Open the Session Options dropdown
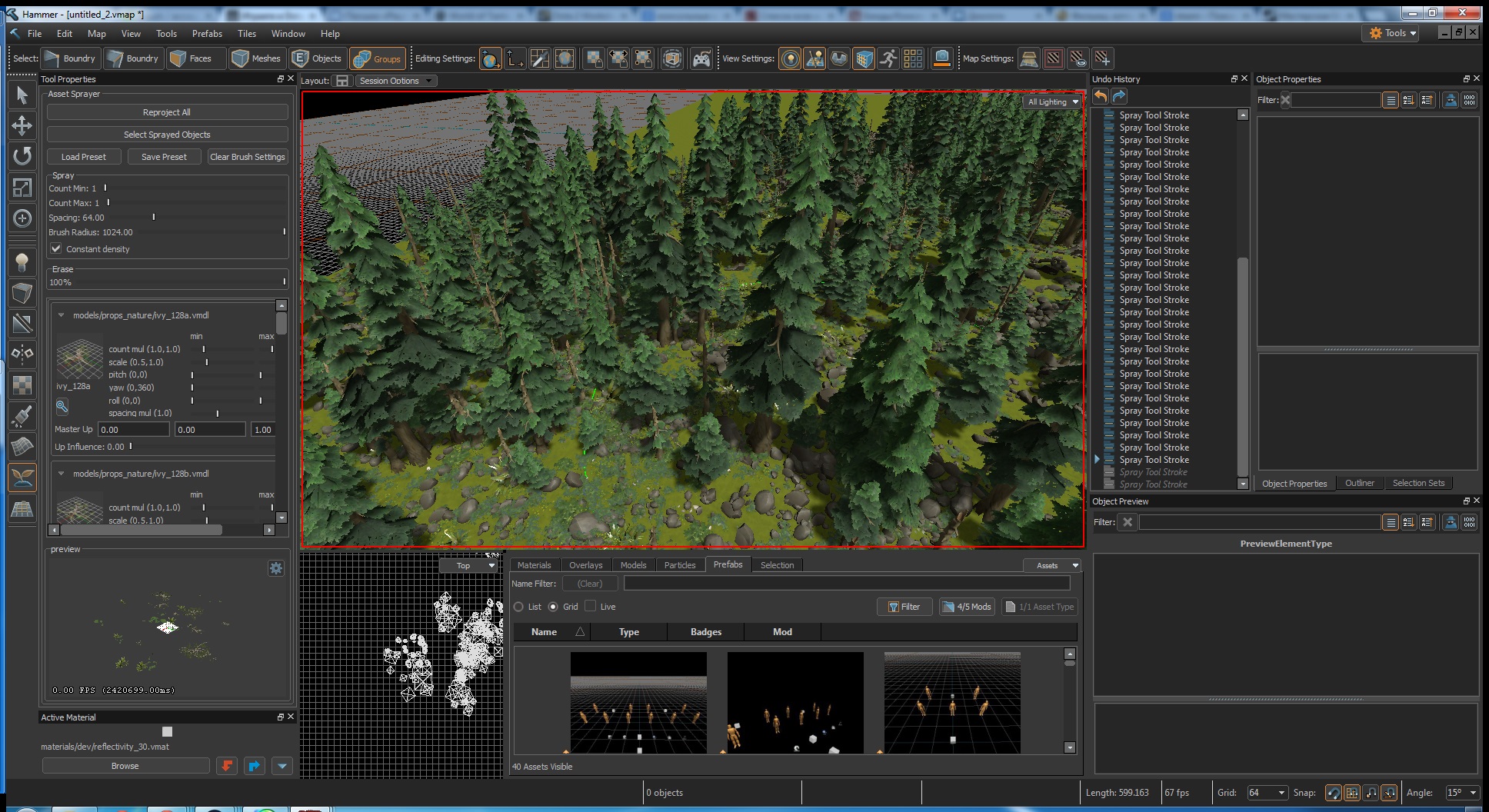1489x812 pixels. [396, 81]
